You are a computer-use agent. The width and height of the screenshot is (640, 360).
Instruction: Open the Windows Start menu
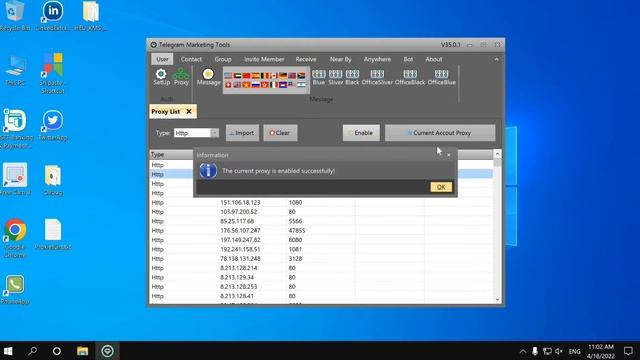(x=8, y=351)
